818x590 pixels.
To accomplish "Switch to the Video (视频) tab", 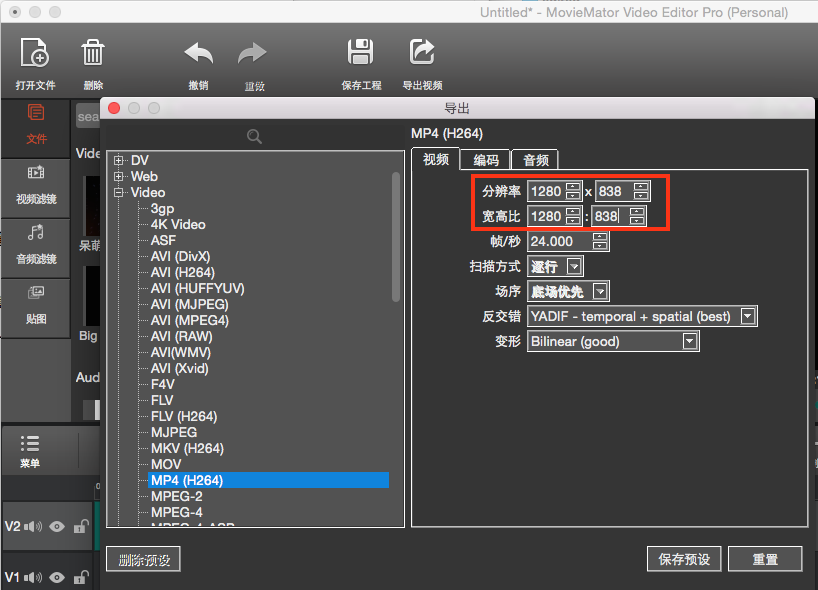I will pos(436,159).
